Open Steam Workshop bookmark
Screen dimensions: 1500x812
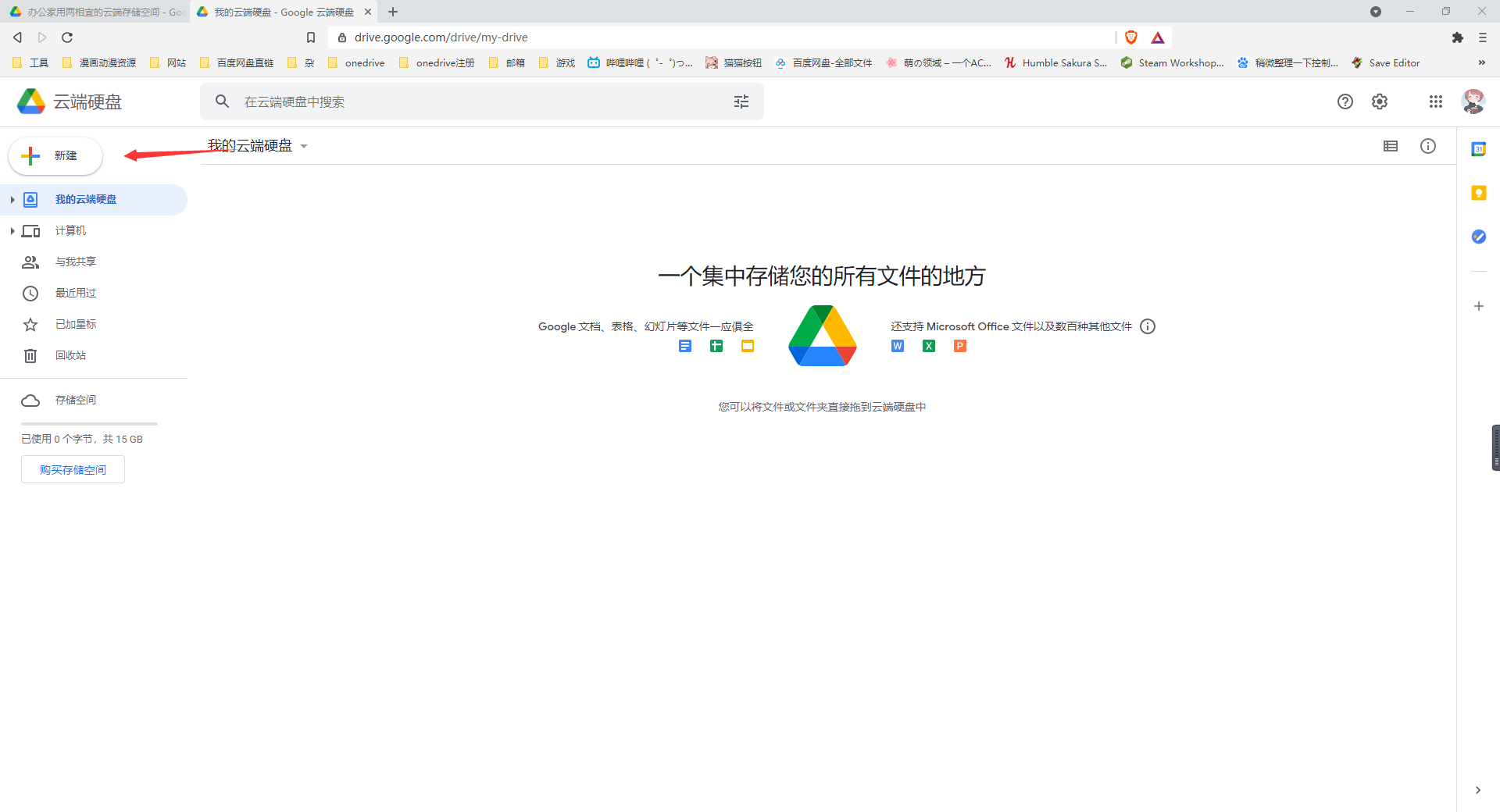pos(1172,63)
